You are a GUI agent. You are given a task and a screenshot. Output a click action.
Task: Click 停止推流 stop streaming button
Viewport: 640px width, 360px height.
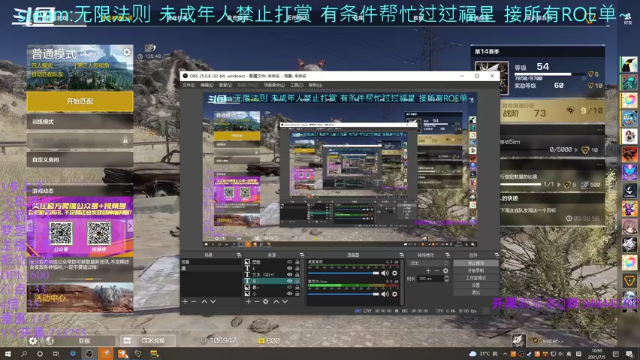(476, 263)
